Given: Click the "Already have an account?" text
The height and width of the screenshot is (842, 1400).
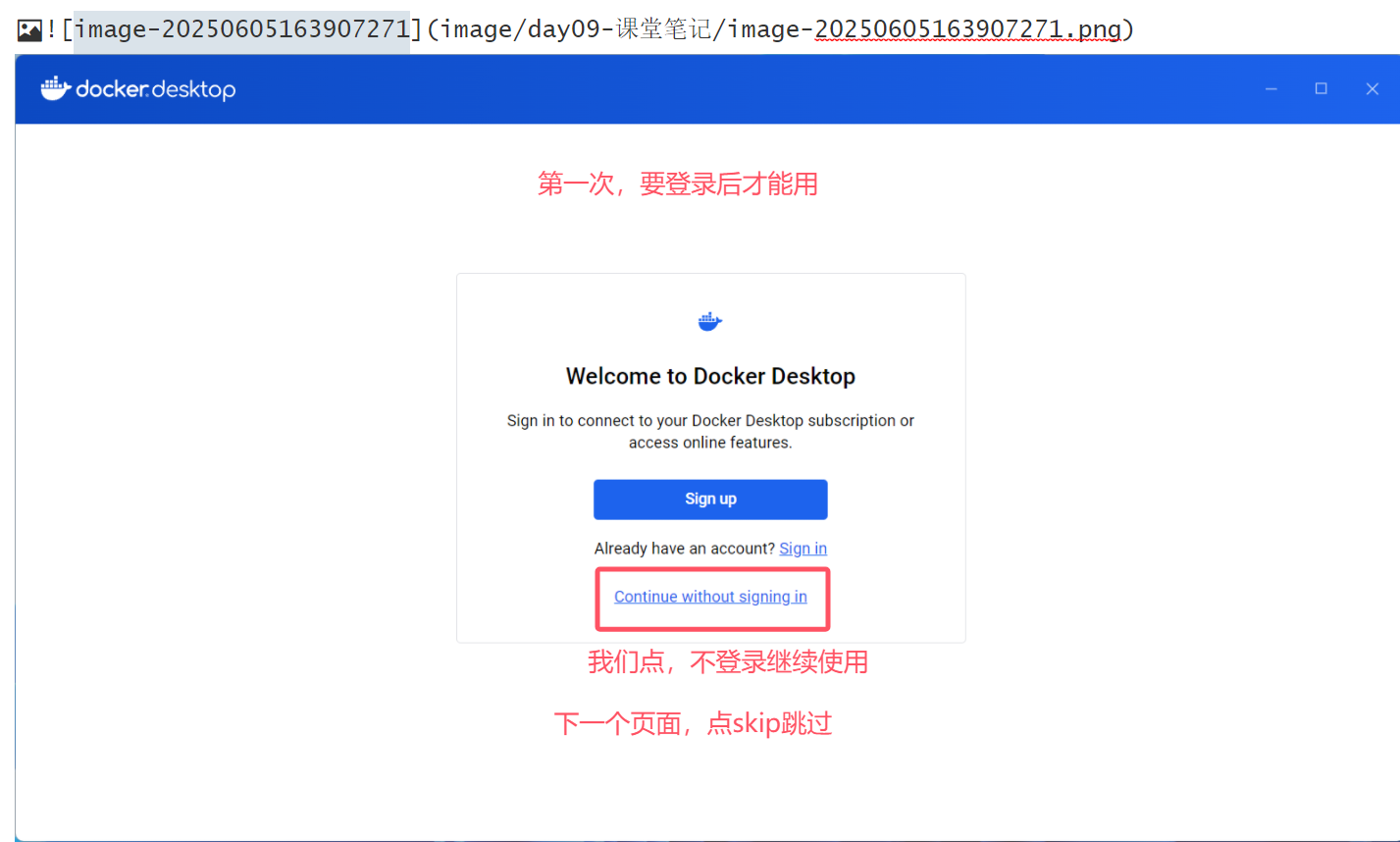Looking at the screenshot, I should [685, 549].
